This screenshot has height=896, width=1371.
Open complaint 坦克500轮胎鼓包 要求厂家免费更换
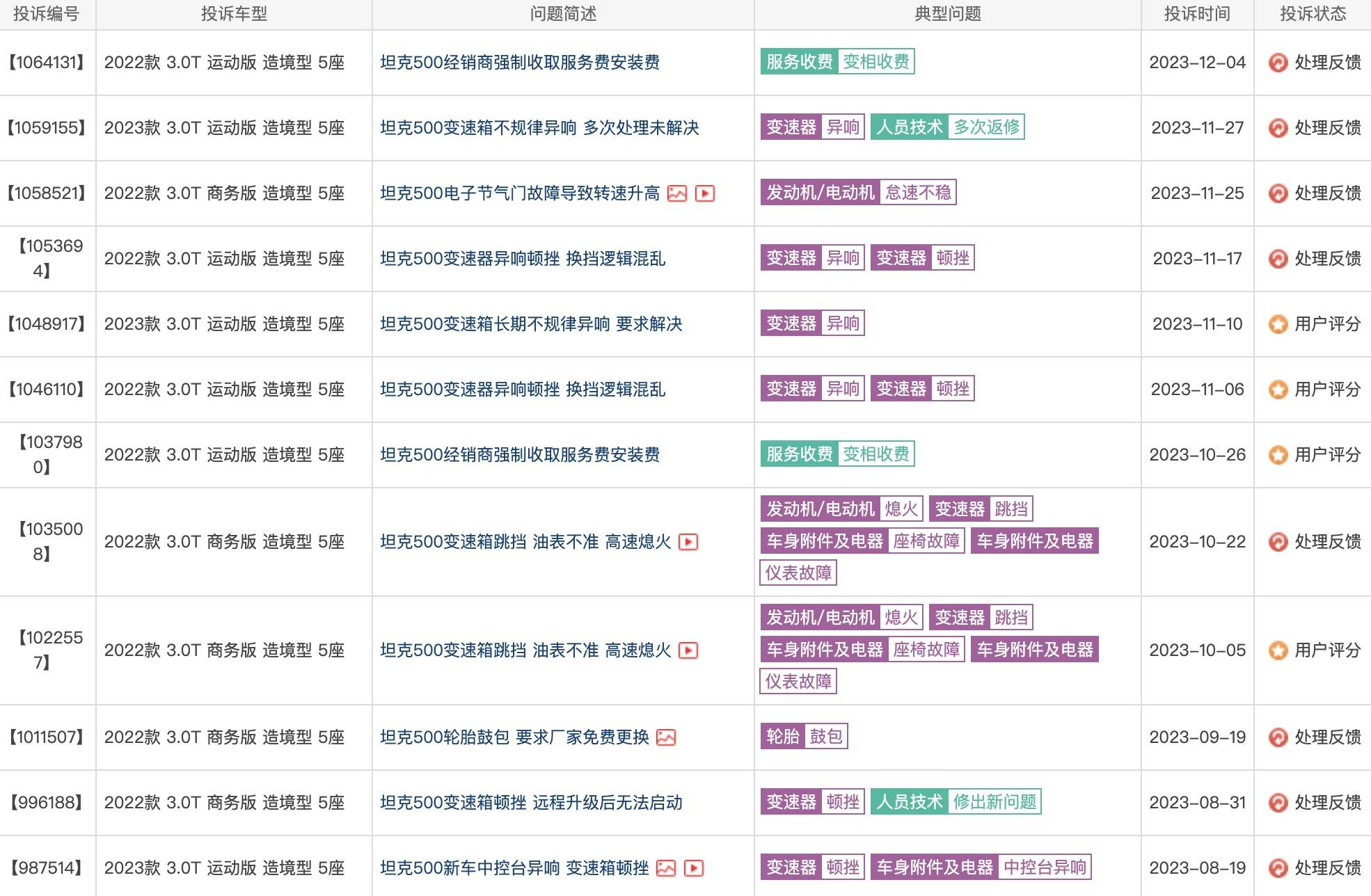pyautogui.click(x=514, y=737)
